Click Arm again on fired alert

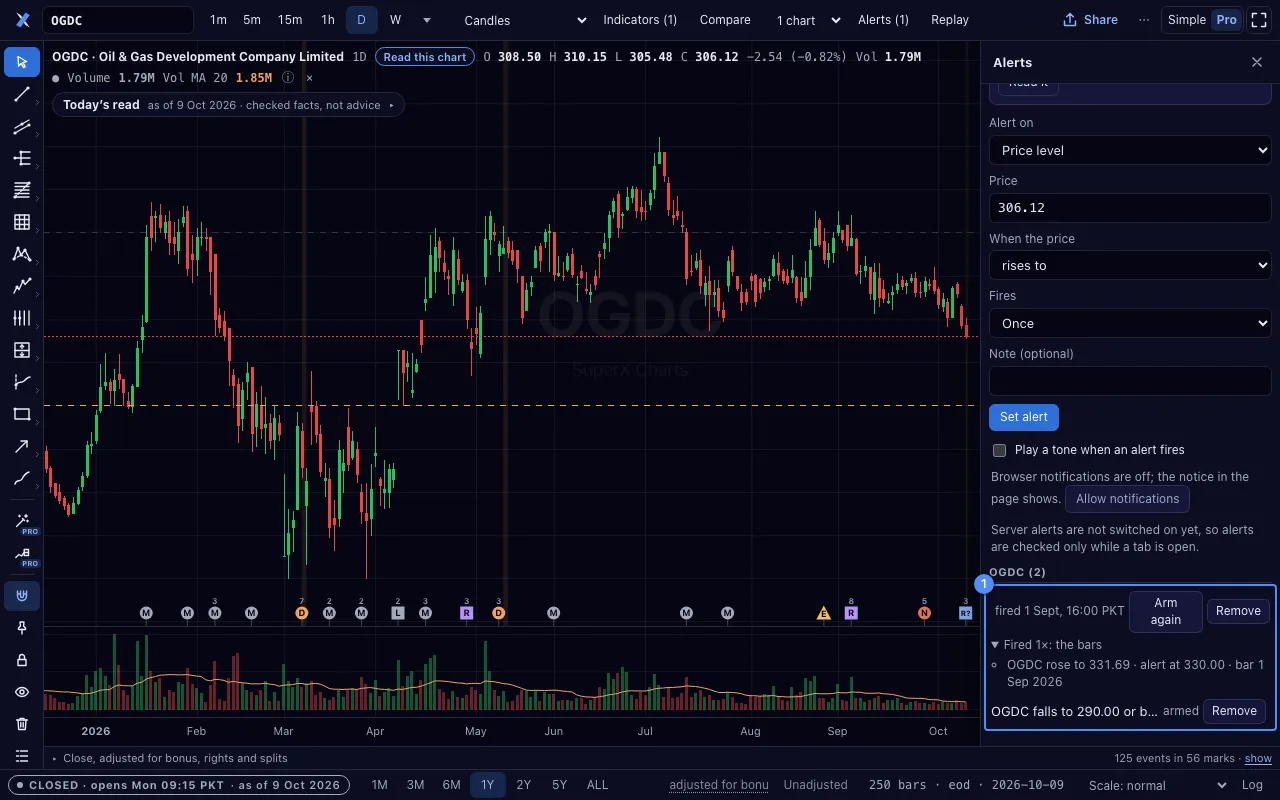coord(1166,611)
